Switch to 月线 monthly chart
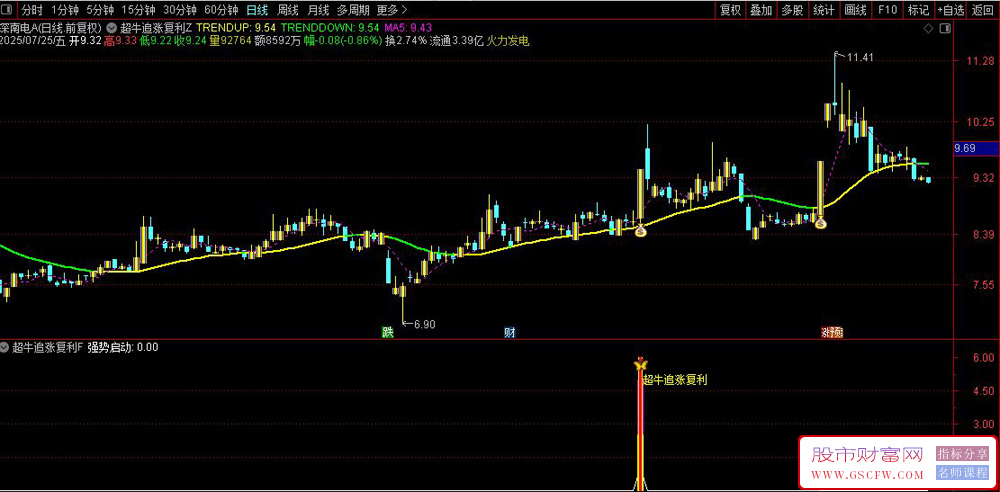1000x492 pixels. [x=318, y=10]
